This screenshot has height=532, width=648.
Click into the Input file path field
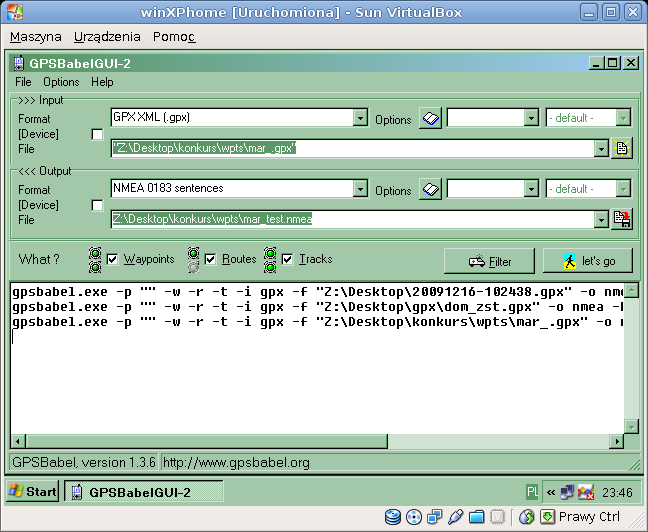[353, 148]
